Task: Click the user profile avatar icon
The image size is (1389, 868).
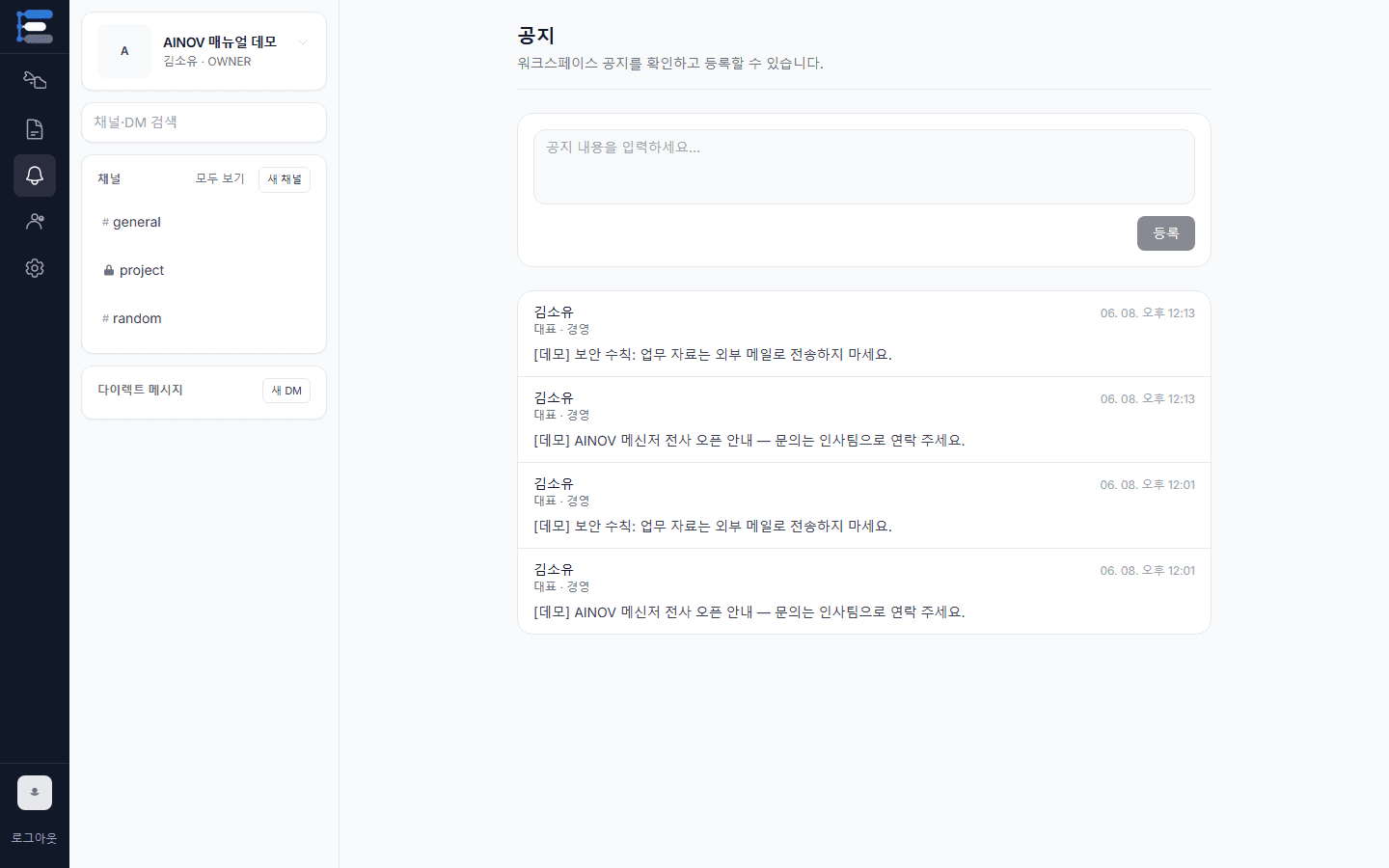Action: (35, 793)
